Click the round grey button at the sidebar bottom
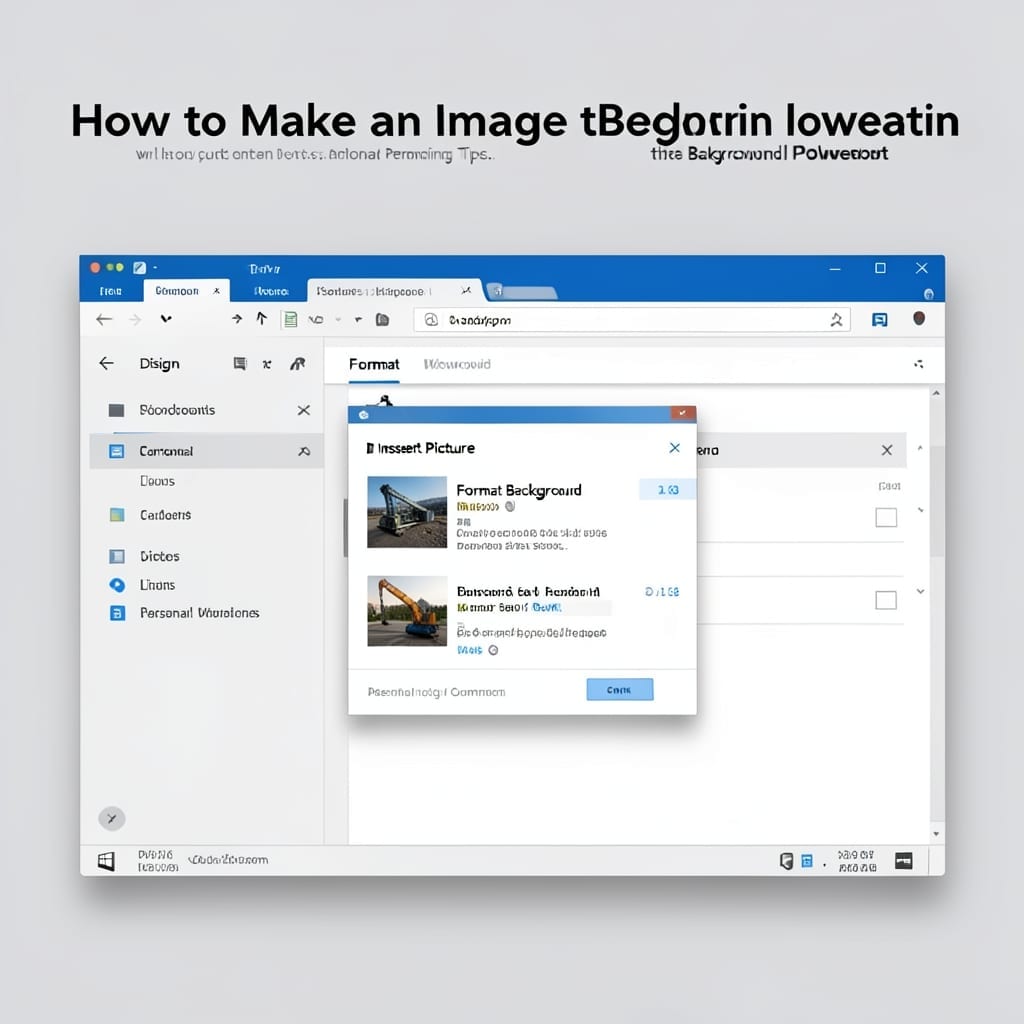1024x1024 pixels. click(112, 818)
